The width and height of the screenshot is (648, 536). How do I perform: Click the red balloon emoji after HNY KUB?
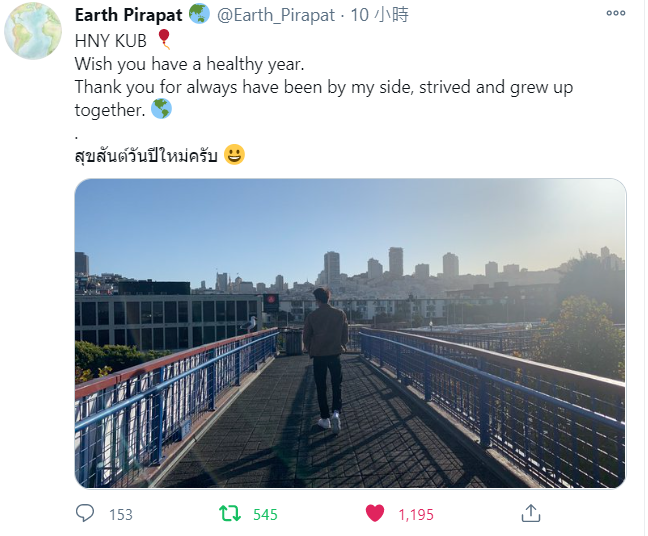pos(164,39)
